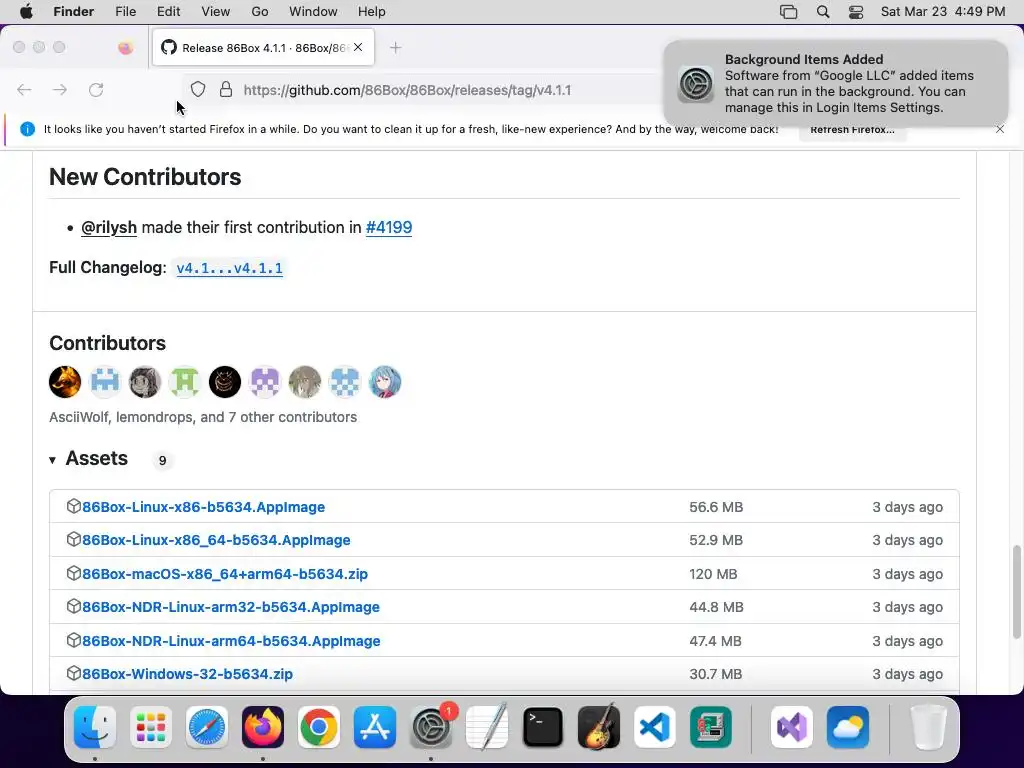Open the Help menu
The width and height of the screenshot is (1024, 768).
pos(372,12)
